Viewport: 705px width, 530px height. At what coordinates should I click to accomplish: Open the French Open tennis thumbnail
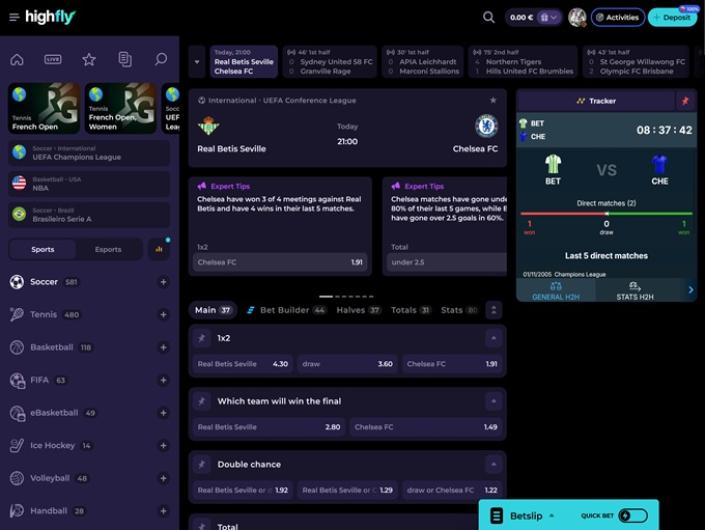(45, 108)
